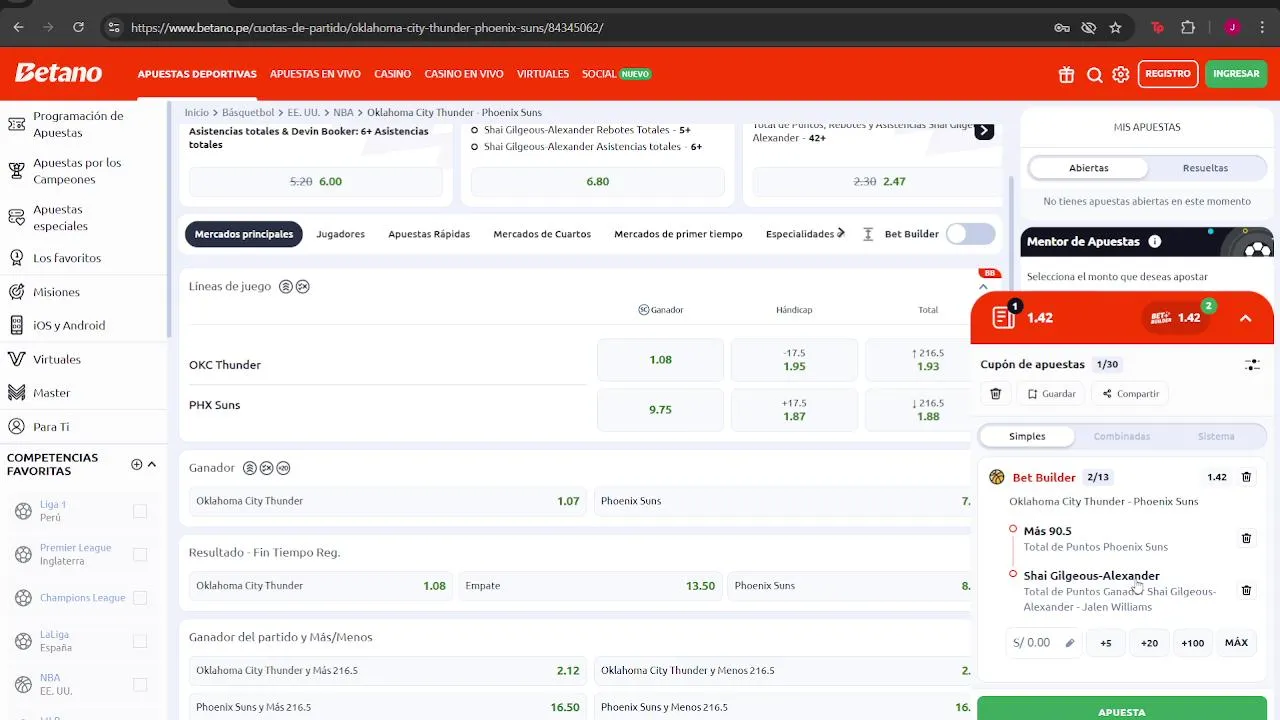Open bet slip settings sliders icon
Viewport: 1280px width, 720px height.
1252,365
